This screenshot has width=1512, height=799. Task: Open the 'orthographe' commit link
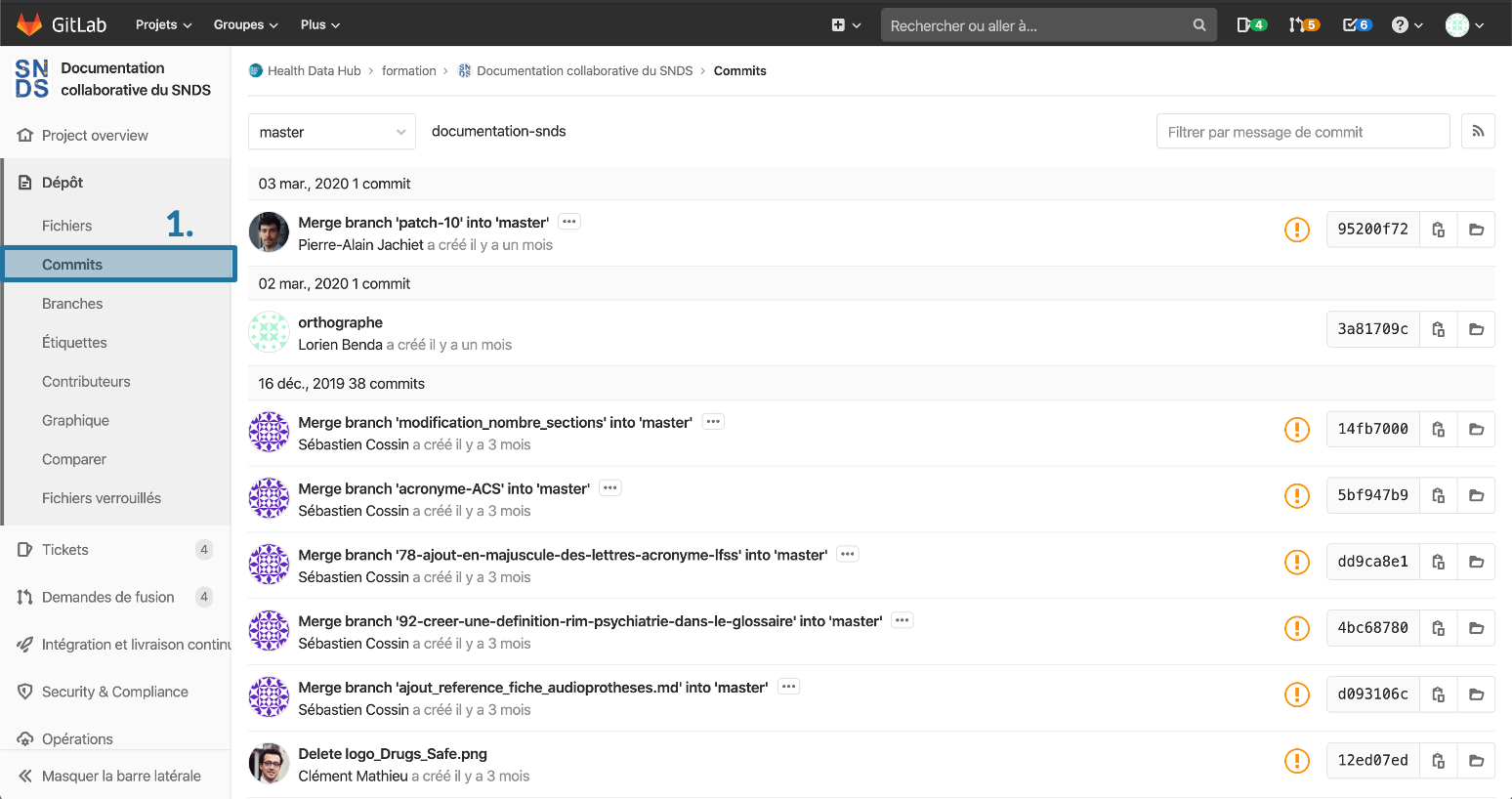340,322
